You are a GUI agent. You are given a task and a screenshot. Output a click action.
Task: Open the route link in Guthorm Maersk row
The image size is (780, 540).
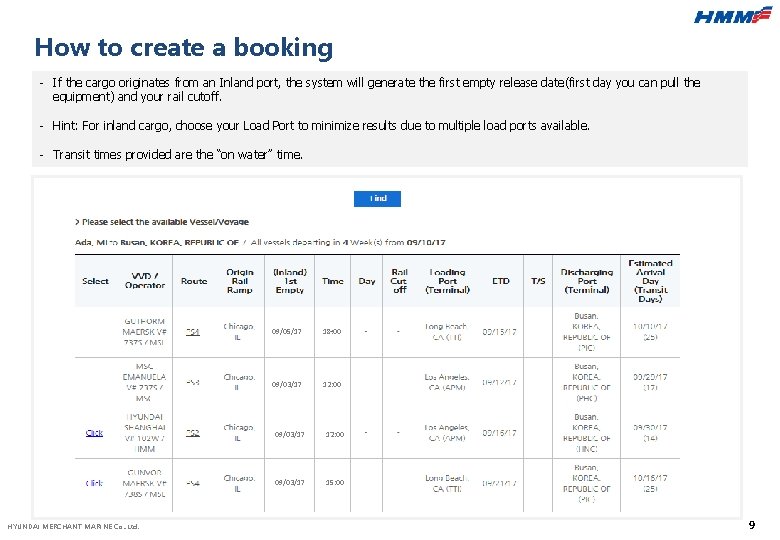[192, 332]
